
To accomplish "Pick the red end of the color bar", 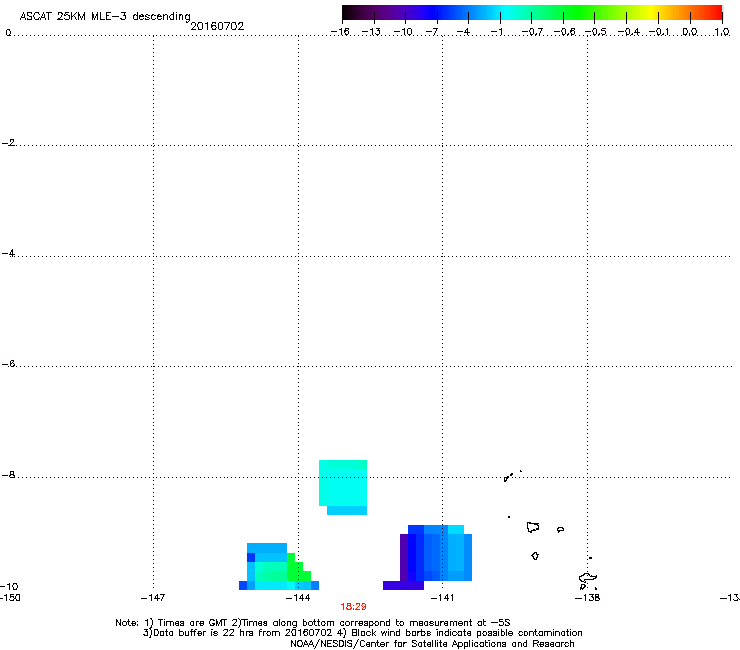I will point(713,12).
